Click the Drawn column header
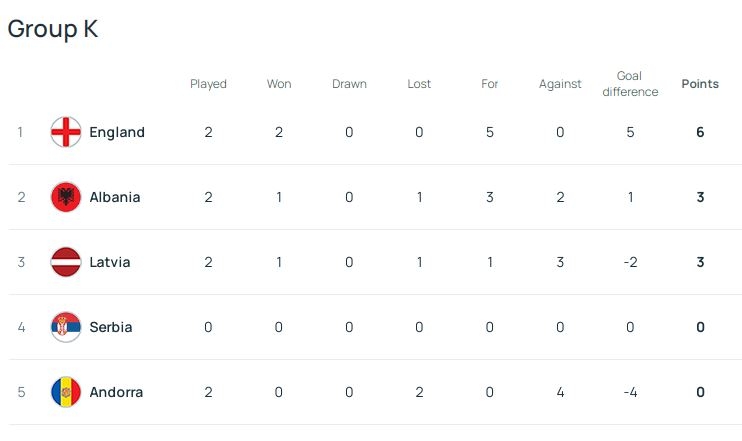The image size is (742, 441). tap(349, 84)
